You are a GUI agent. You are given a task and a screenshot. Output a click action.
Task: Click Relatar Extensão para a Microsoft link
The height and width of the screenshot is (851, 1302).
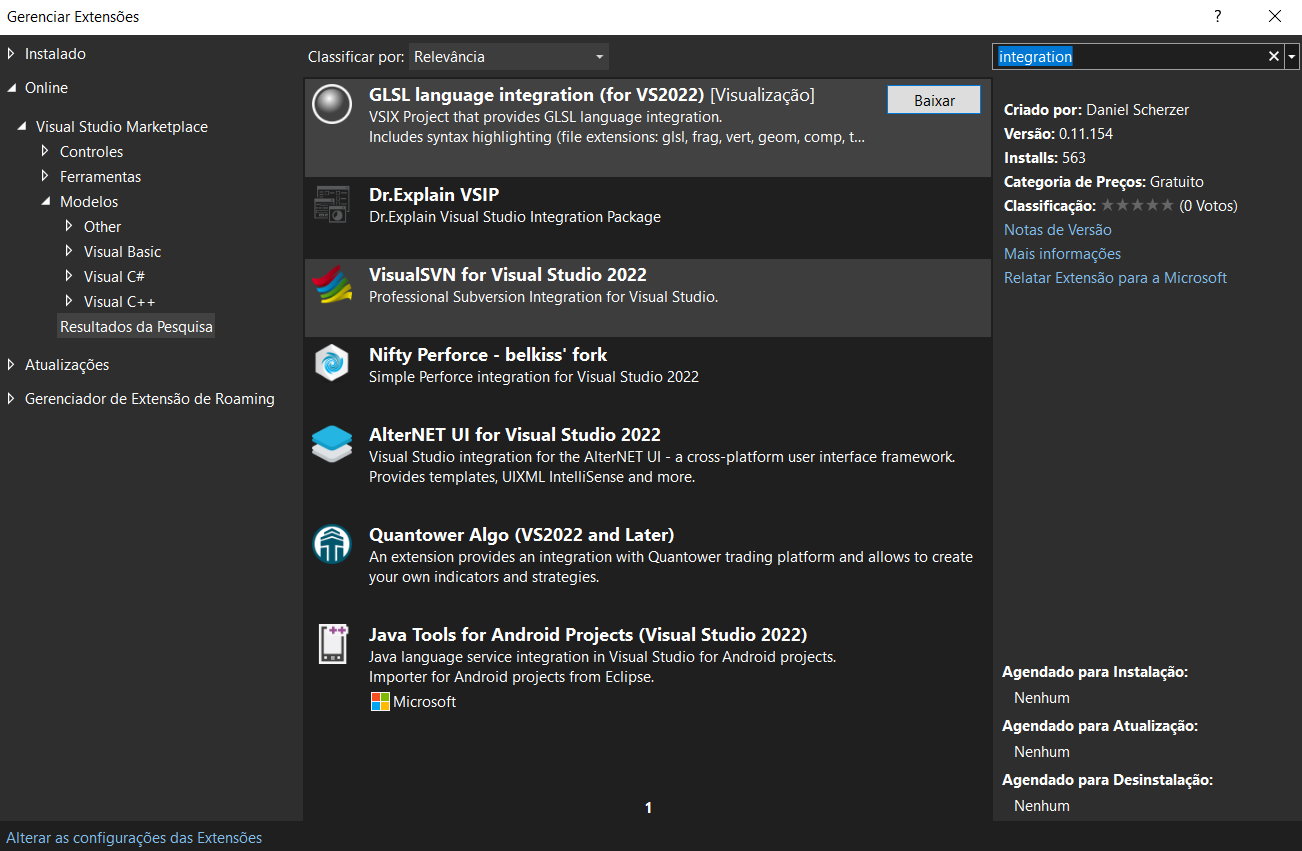[1115, 278]
